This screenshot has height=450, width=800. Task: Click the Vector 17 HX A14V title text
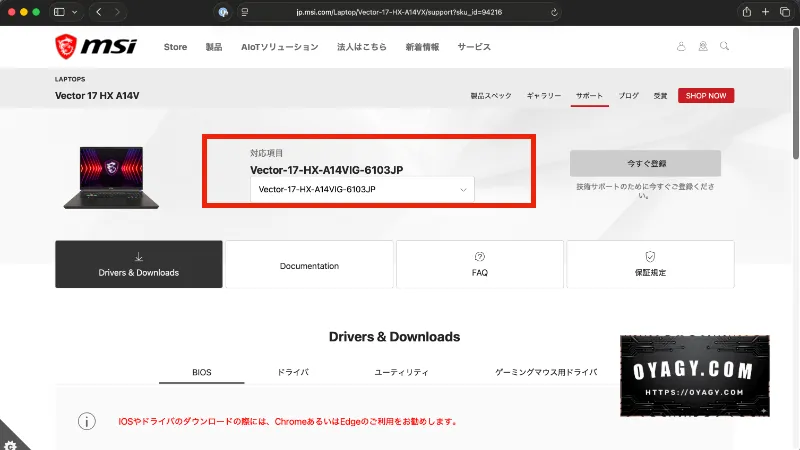click(x=97, y=96)
